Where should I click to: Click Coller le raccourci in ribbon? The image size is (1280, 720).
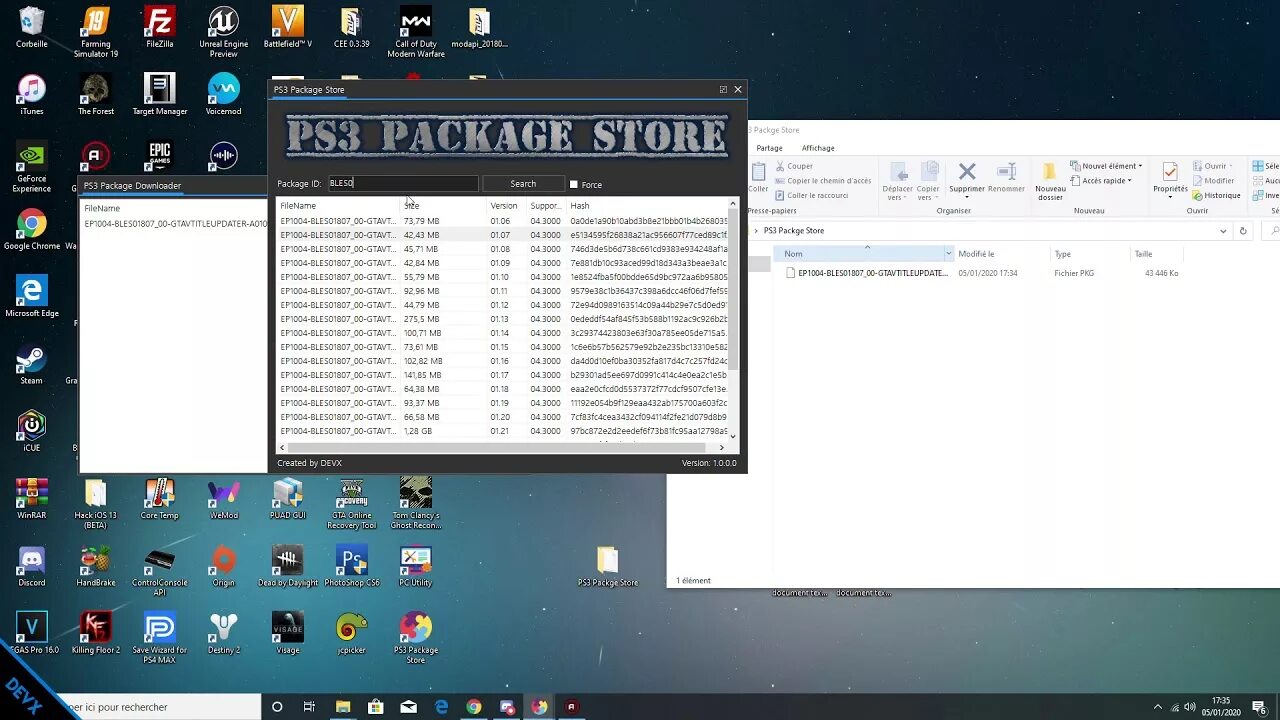pyautogui.click(x=811, y=195)
